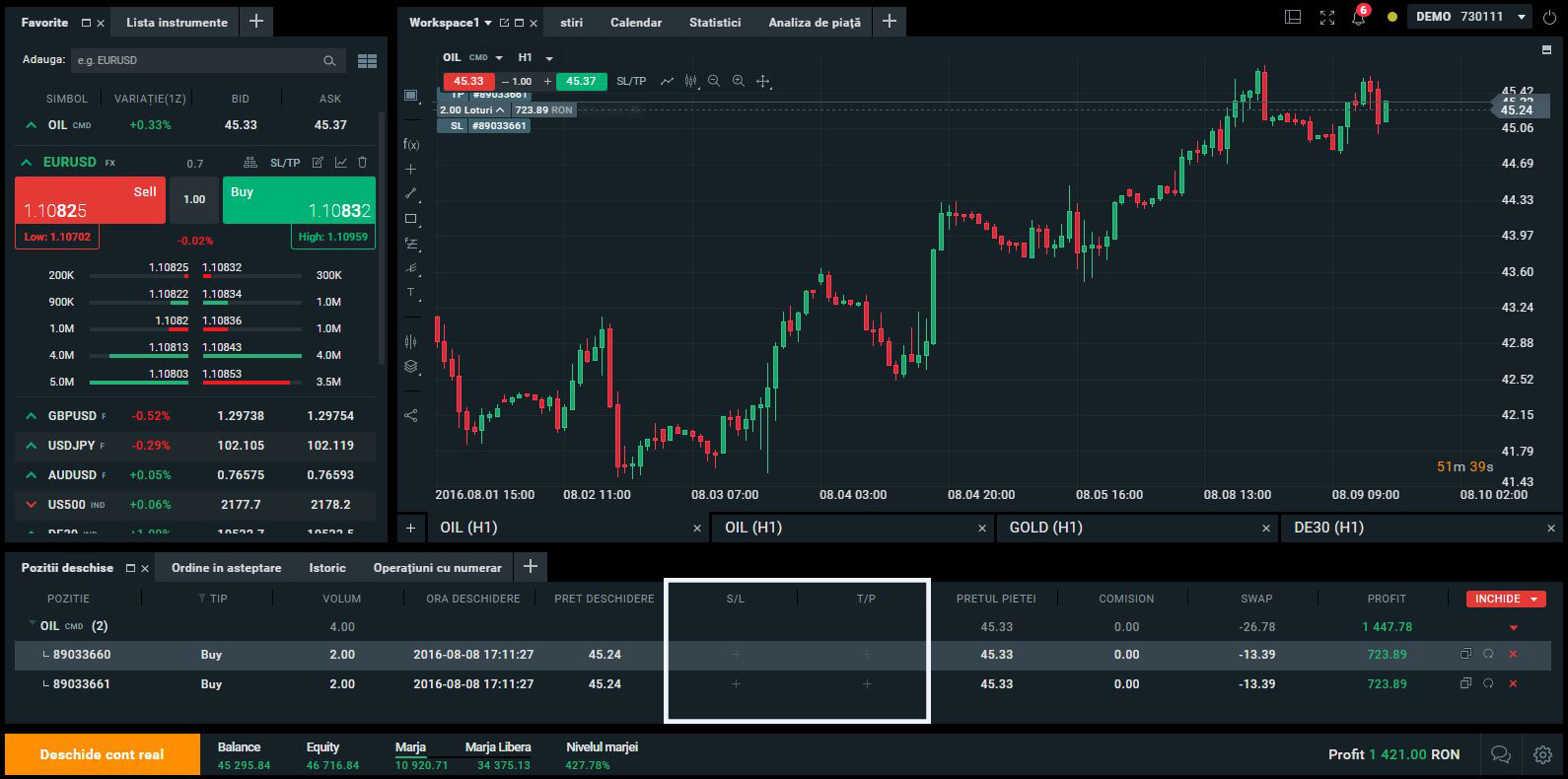Sell OIL at 45.33 on chart
The image size is (1568, 779).
coord(468,81)
